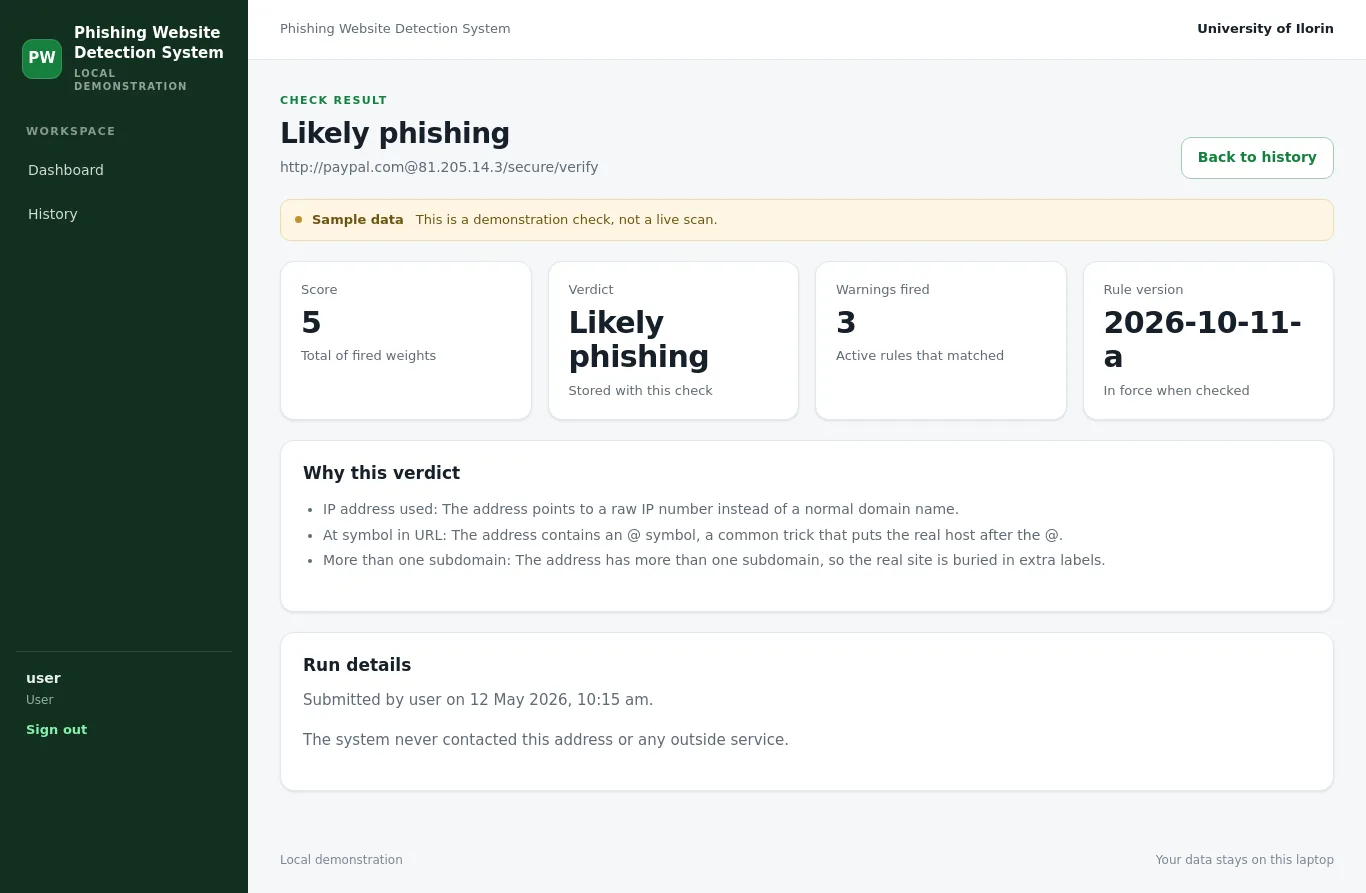
Task: Click the WORKSPACE section label in sidebar
Action: tap(71, 131)
